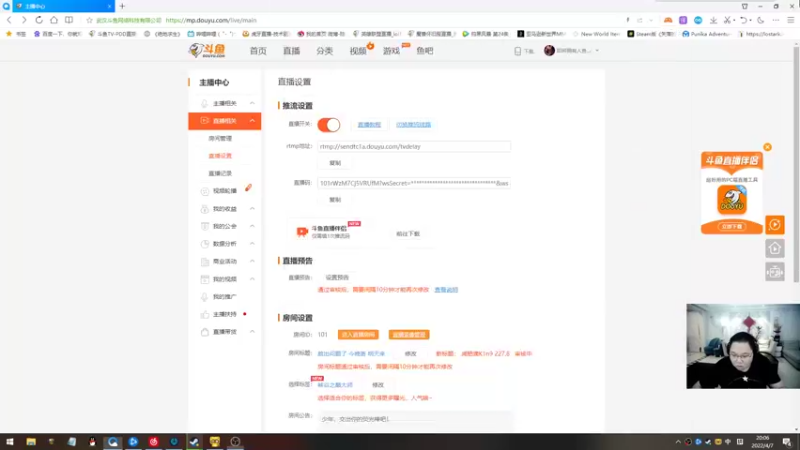Viewport: 800px width, 450px height.
Task: Collapse the 直播相关 sidebar section
Action: 252,121
